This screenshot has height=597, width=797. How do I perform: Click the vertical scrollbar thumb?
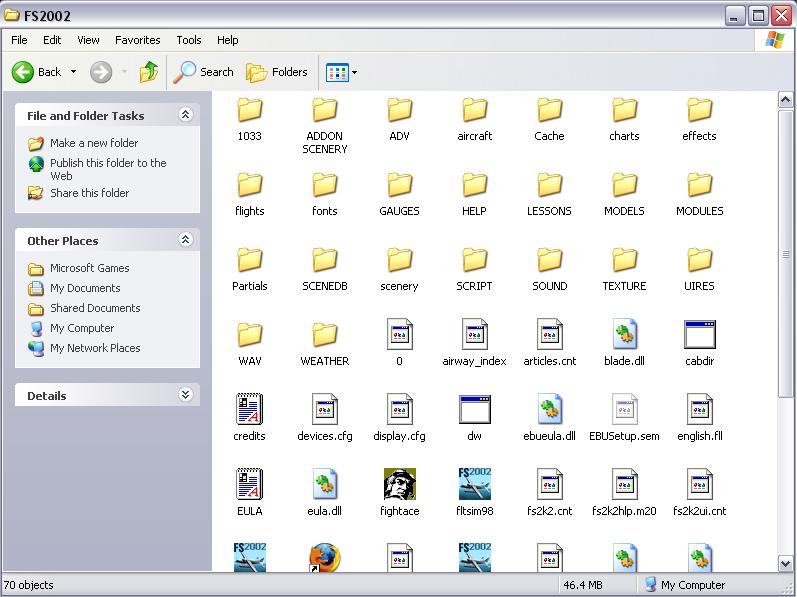click(x=785, y=254)
